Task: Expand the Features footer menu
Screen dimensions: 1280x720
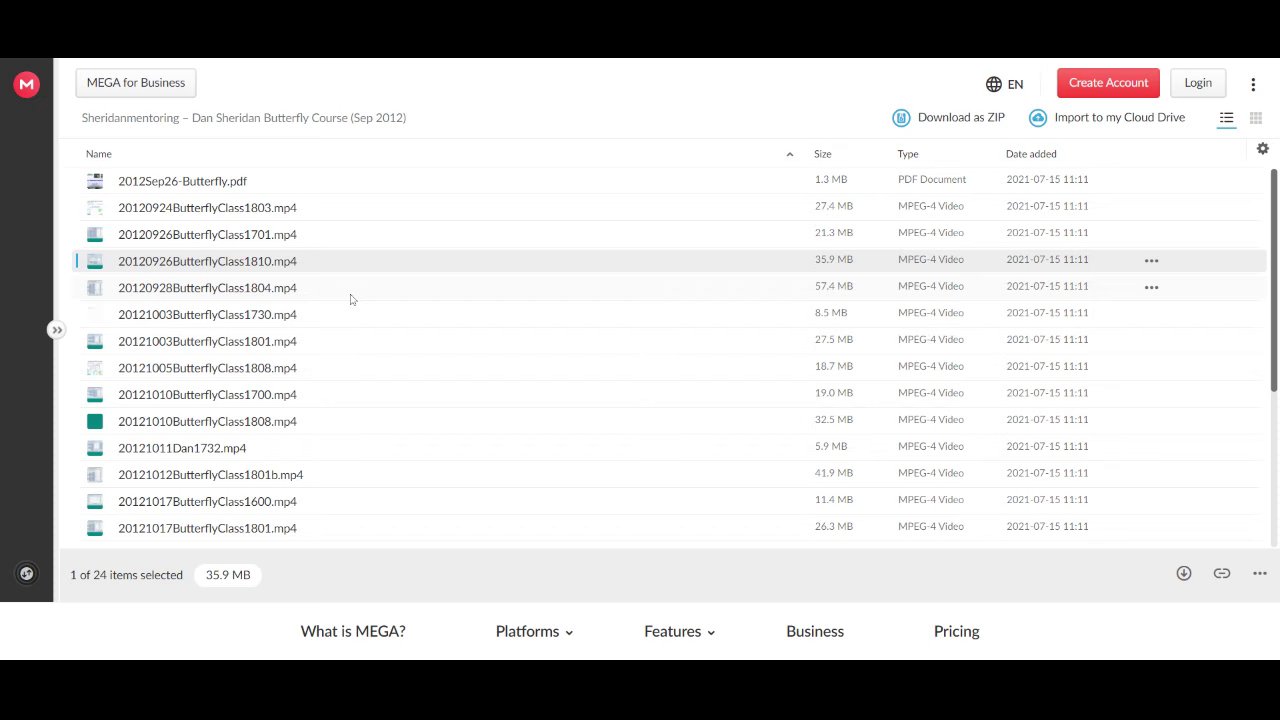Action: pyautogui.click(x=680, y=631)
